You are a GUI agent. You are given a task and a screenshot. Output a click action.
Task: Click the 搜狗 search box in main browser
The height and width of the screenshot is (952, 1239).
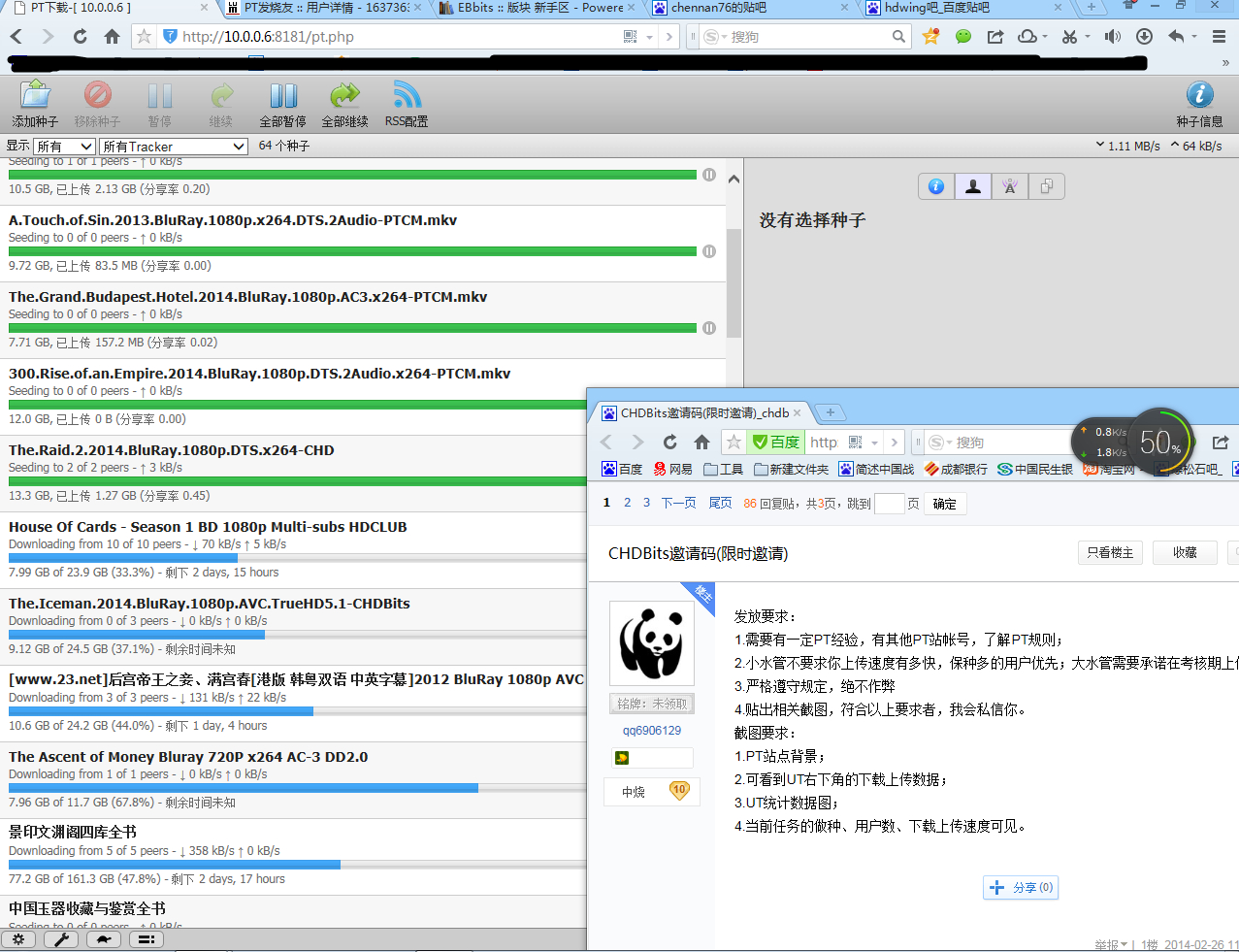coord(805,37)
